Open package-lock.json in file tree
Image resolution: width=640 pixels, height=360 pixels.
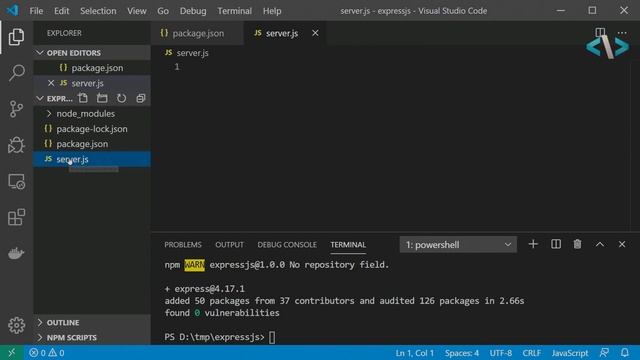(92, 129)
